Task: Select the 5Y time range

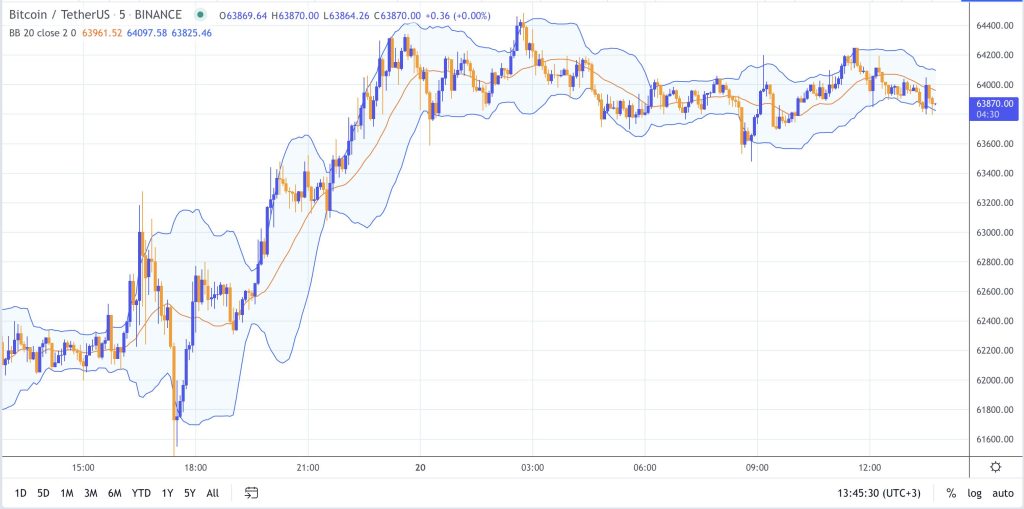Action: 189,493
